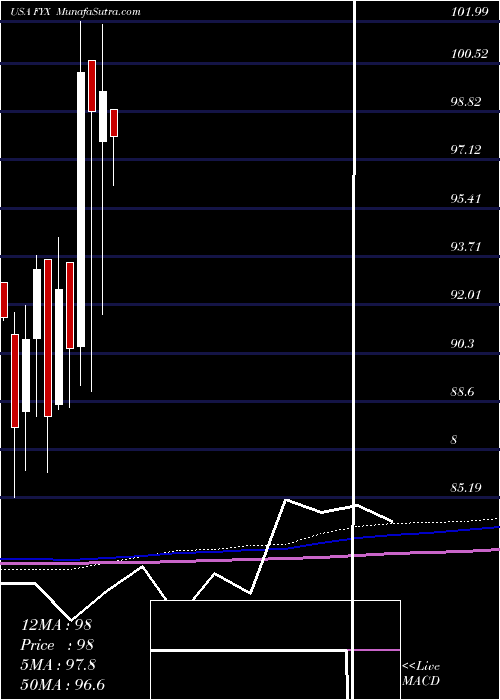Click the 50MA : 96.6 reading
Viewport: 500px width, 700px height.
pyautogui.click(x=63, y=684)
